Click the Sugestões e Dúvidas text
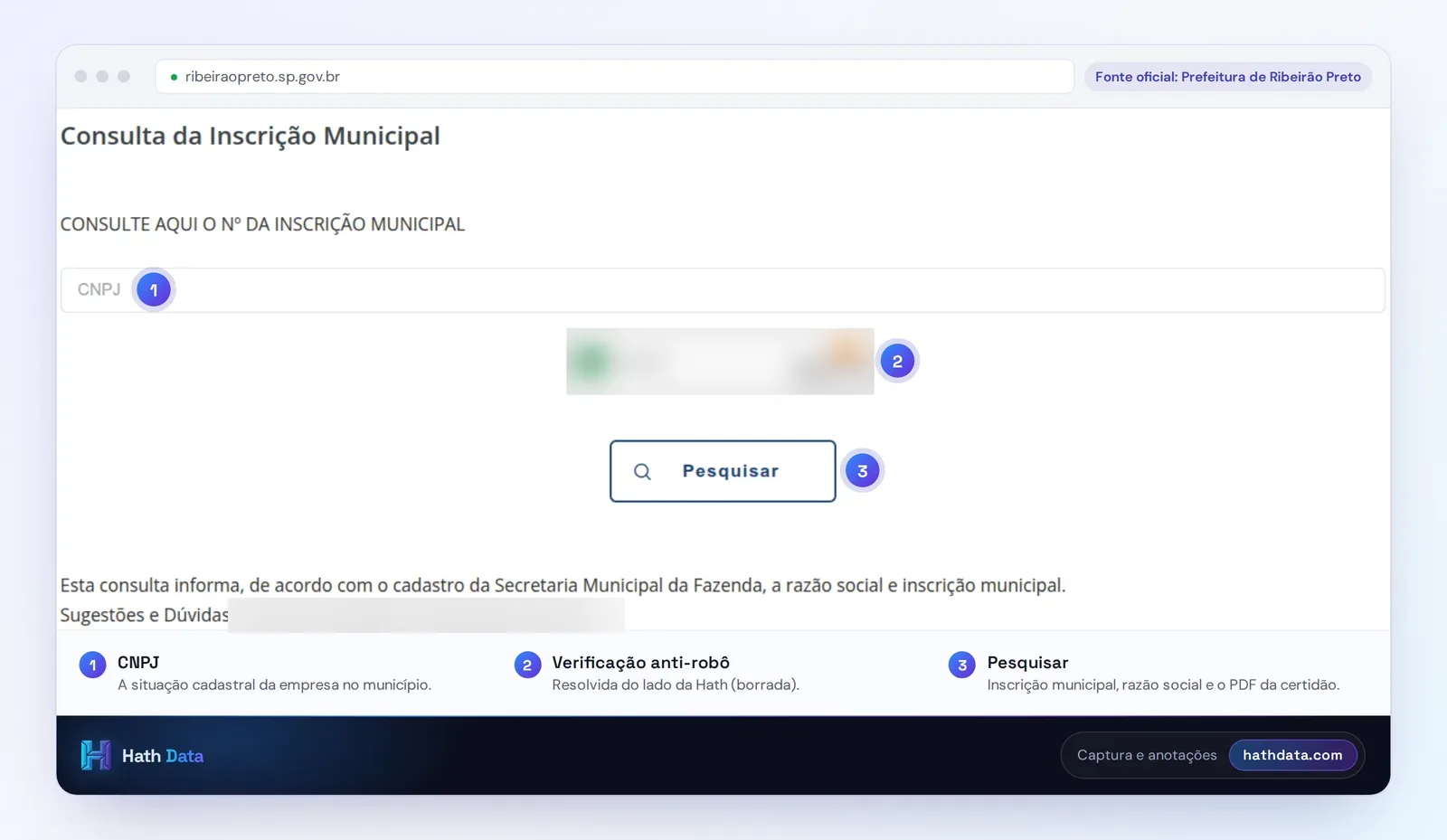The height and width of the screenshot is (840, 1447). 145,615
